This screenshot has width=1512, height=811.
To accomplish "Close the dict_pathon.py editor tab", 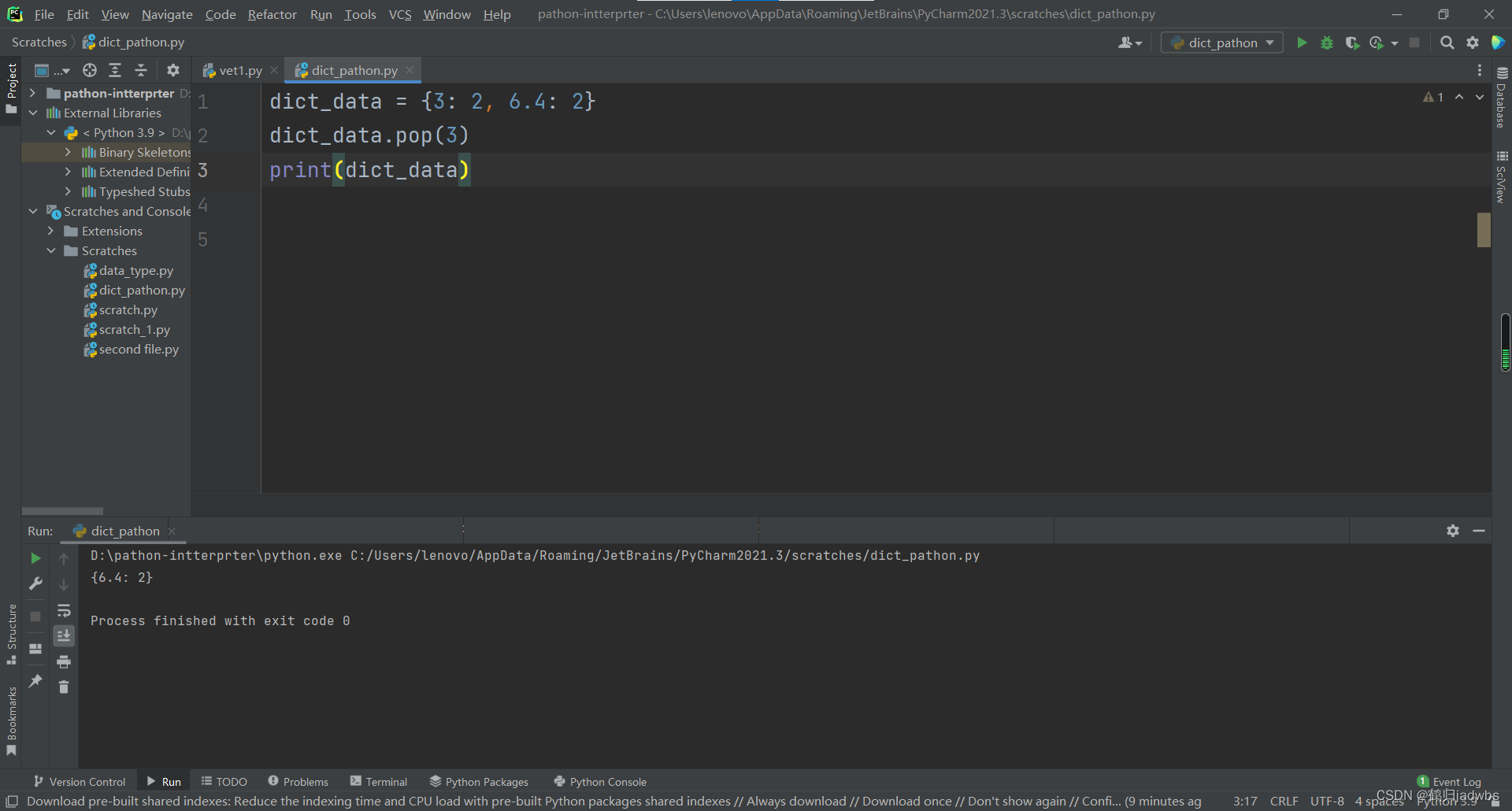I will pyautogui.click(x=409, y=70).
